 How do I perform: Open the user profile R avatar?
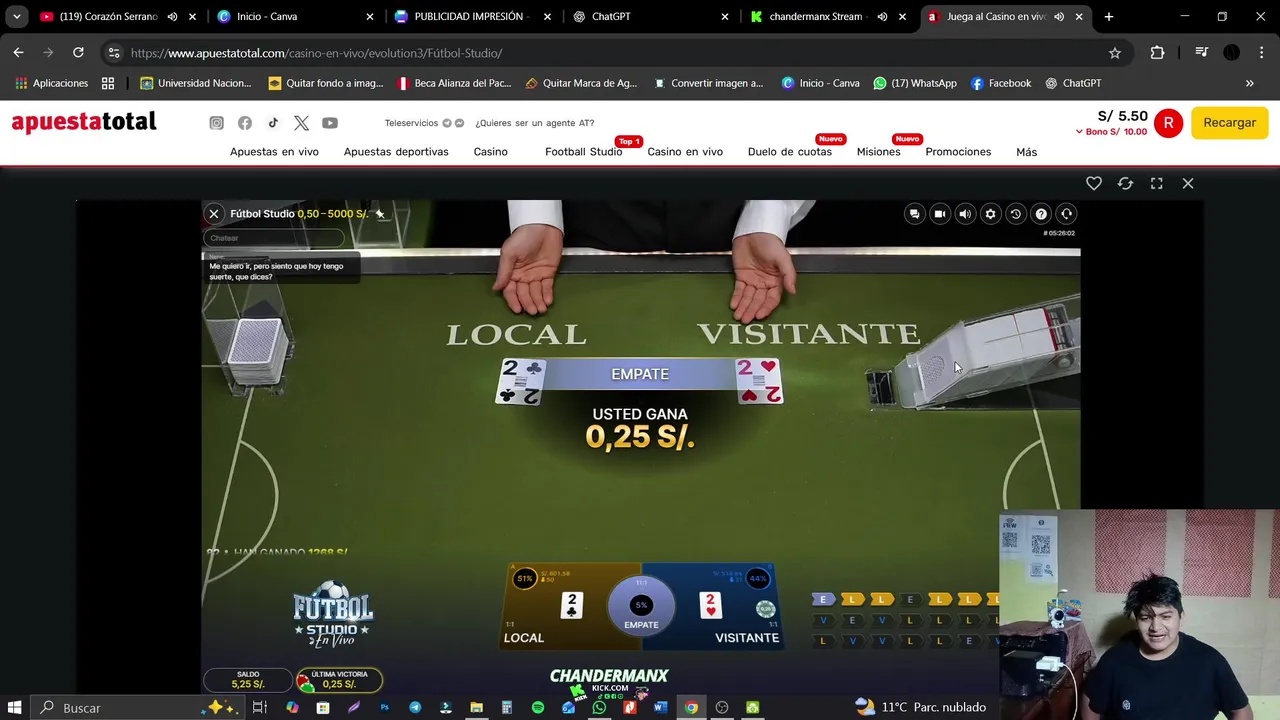[x=1168, y=123]
